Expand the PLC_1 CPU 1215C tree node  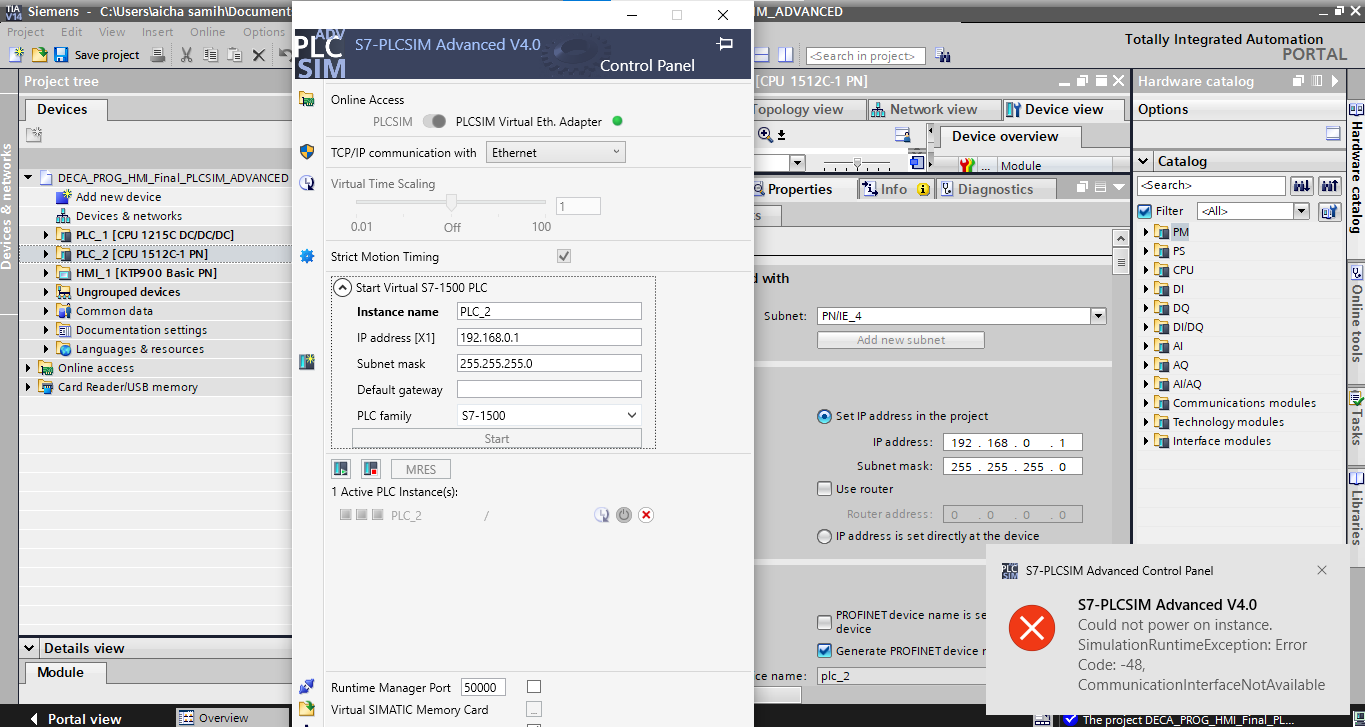tap(46, 235)
